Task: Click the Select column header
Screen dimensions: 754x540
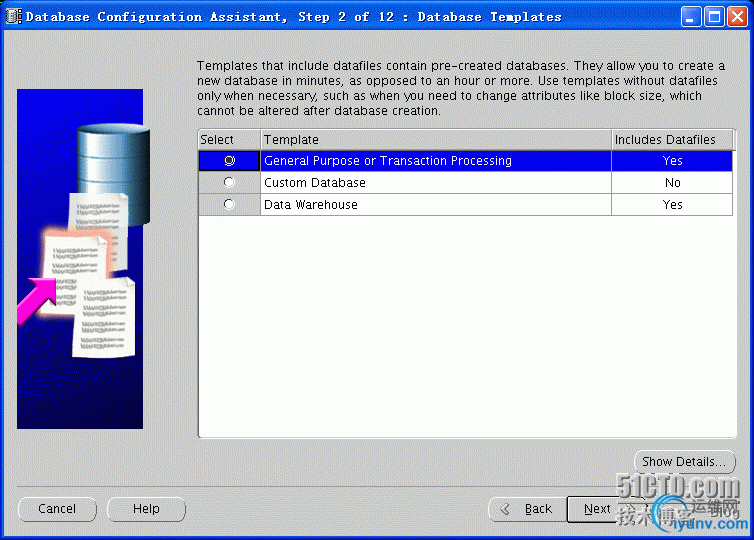Action: pyautogui.click(x=229, y=139)
